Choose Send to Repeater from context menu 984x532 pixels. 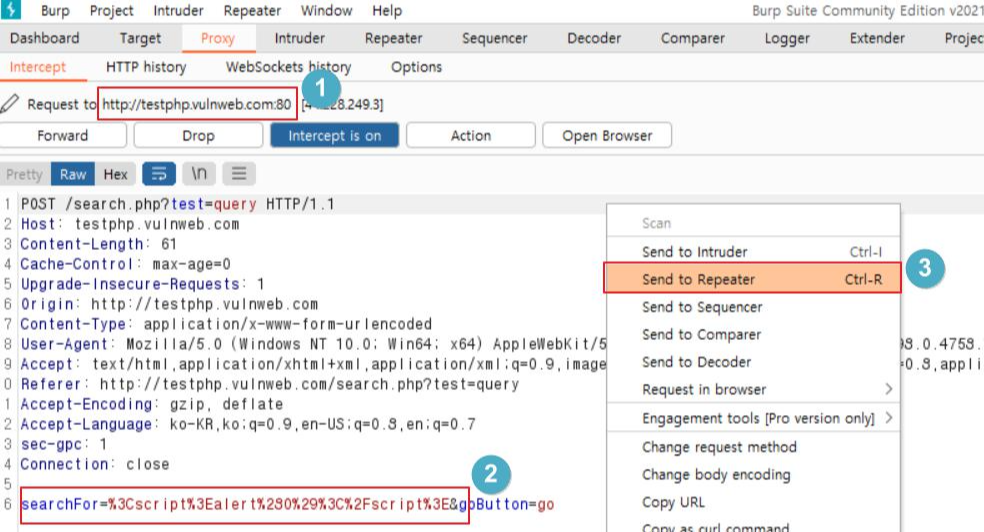(752, 279)
